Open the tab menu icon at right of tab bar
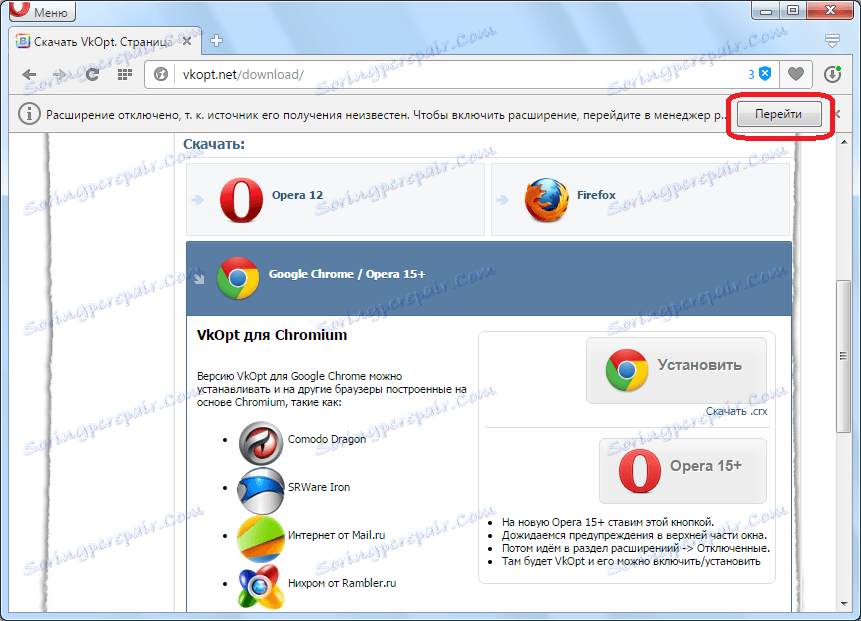The width and height of the screenshot is (861, 621). pyautogui.click(x=832, y=41)
